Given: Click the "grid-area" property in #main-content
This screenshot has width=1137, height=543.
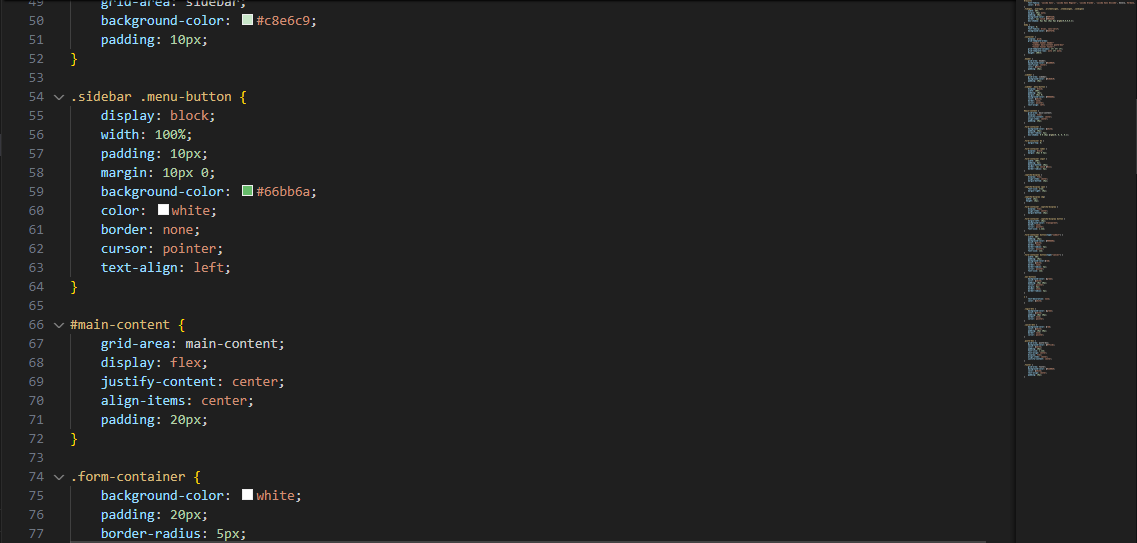Looking at the screenshot, I should 135,344.
